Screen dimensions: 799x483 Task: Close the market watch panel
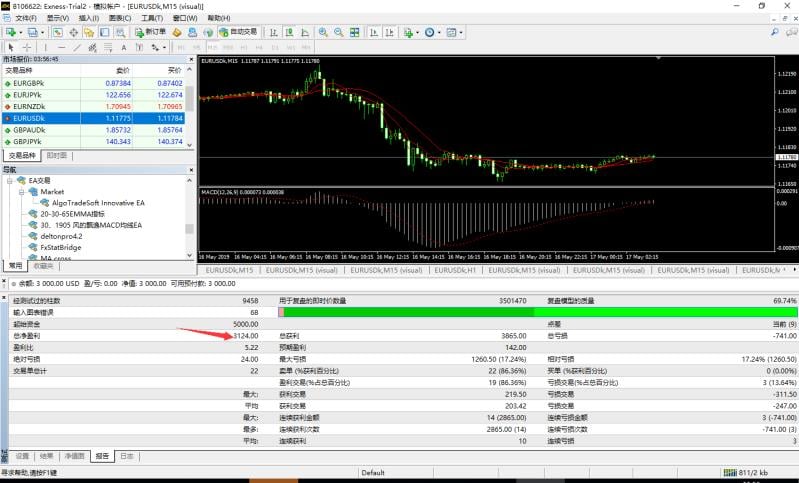click(191, 59)
